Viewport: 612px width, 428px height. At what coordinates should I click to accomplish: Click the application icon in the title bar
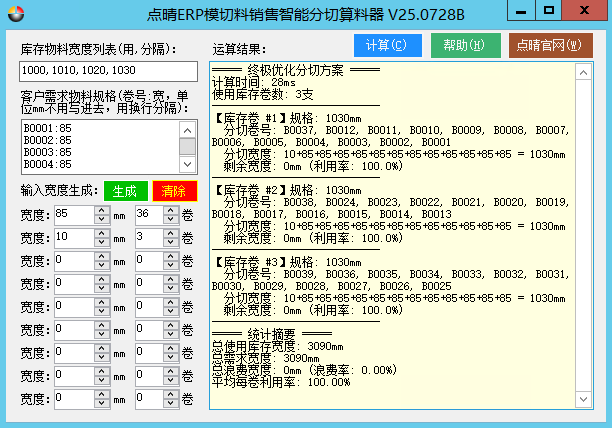click(x=14, y=15)
